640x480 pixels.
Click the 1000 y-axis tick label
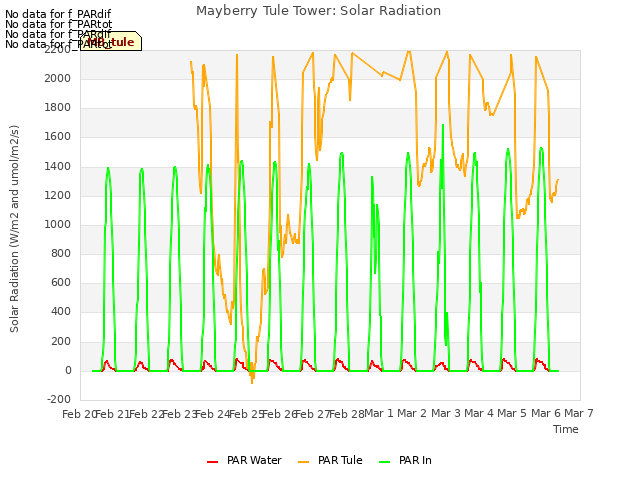[x=58, y=224]
